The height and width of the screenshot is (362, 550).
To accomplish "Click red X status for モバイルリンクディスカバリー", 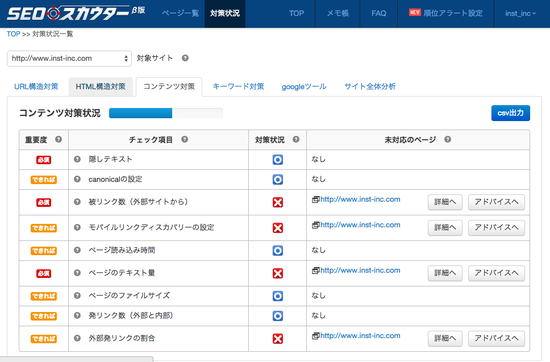I will 277,228.
